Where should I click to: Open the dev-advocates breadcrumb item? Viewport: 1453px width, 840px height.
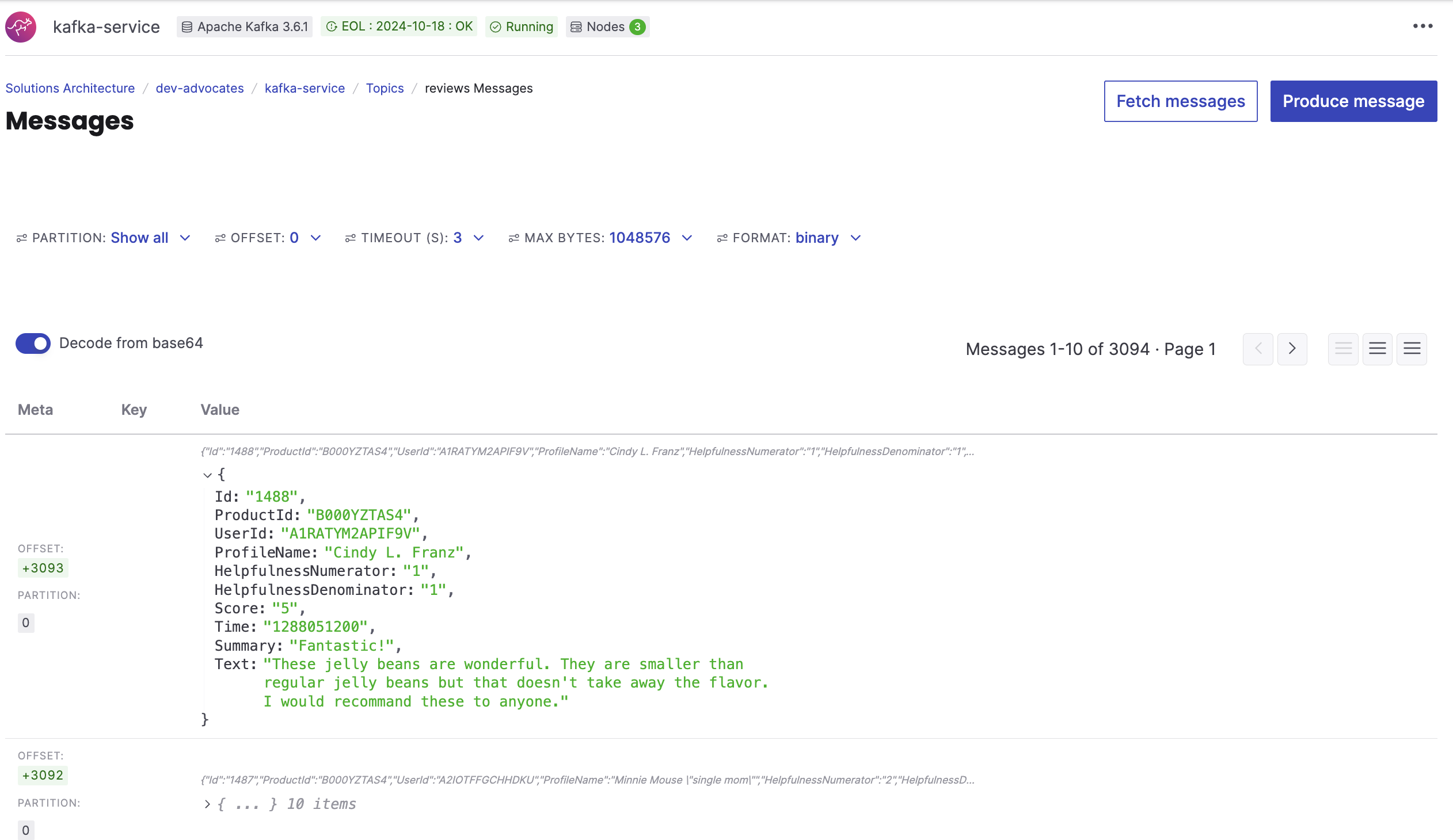pos(200,88)
